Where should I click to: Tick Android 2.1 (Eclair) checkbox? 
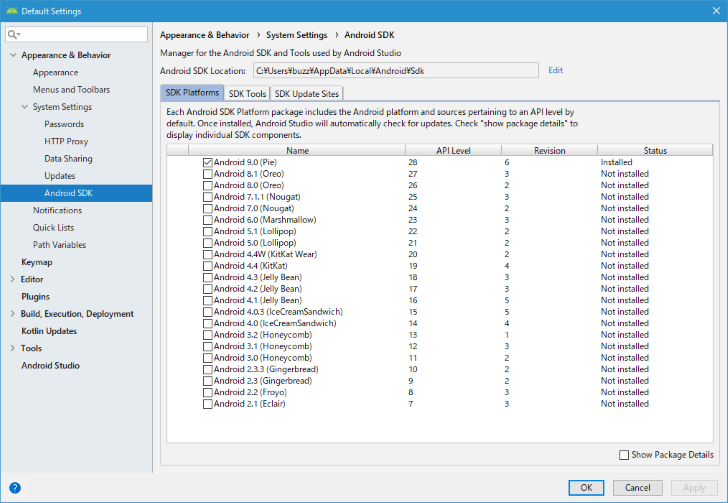pyautogui.click(x=208, y=404)
